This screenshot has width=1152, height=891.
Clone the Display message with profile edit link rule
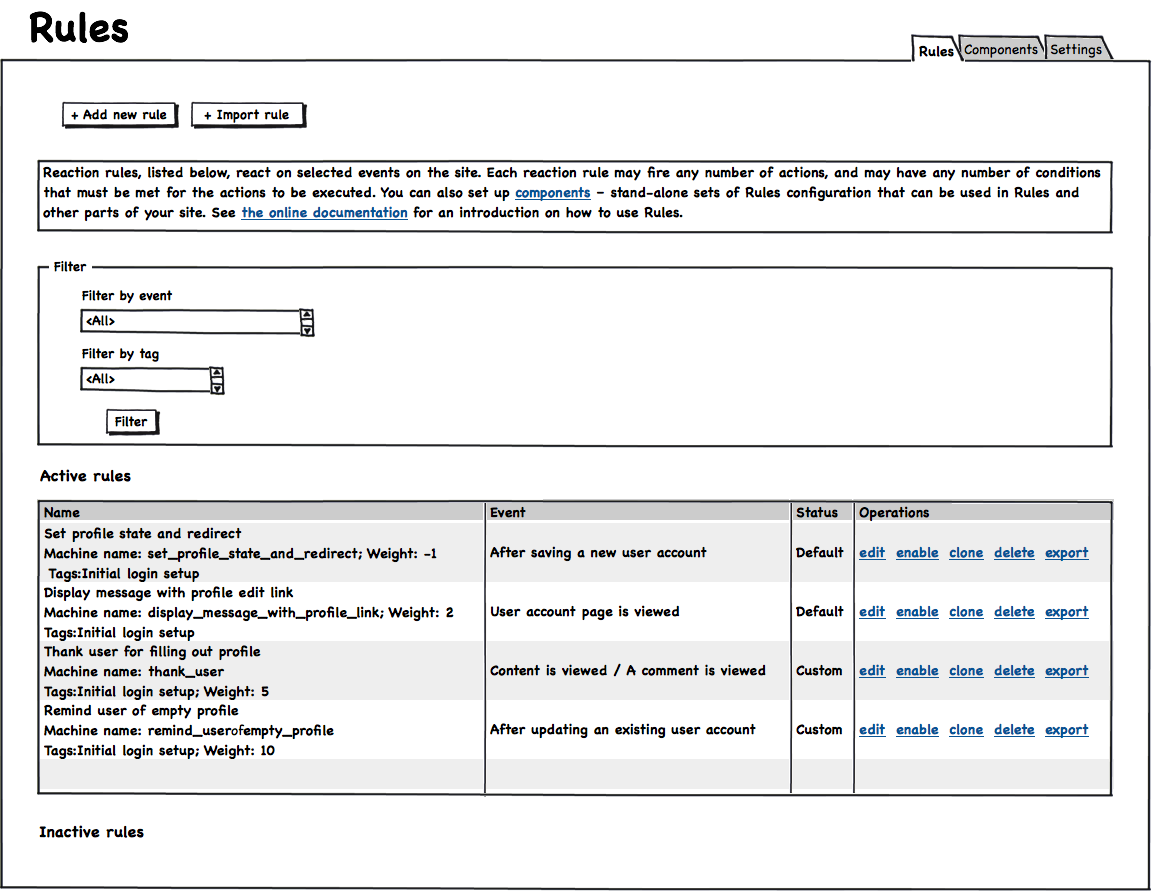[966, 612]
